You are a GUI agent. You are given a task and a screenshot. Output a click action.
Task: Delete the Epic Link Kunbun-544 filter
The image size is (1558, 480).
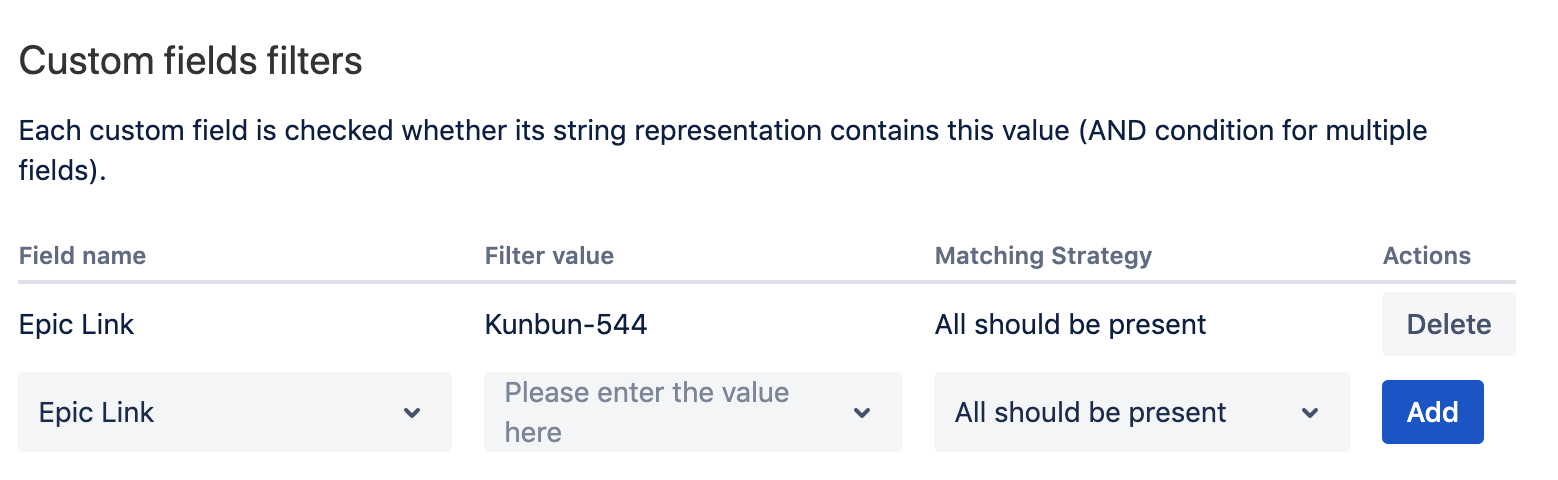pyautogui.click(x=1448, y=324)
